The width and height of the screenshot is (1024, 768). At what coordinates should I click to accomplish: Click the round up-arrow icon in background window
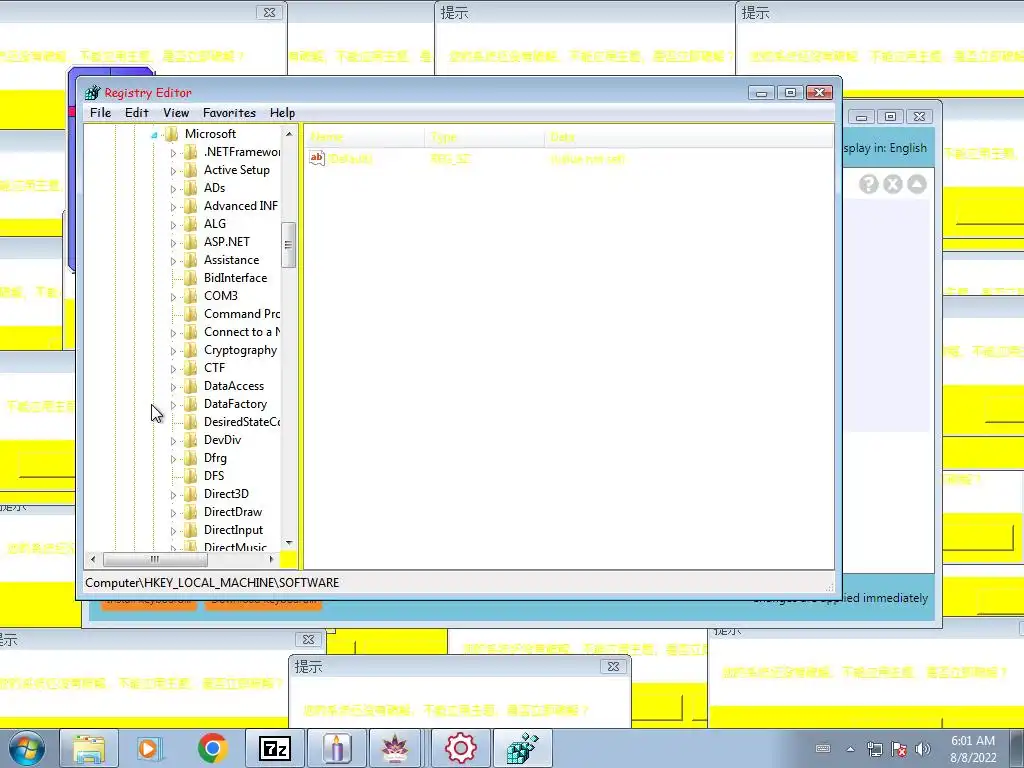917,184
